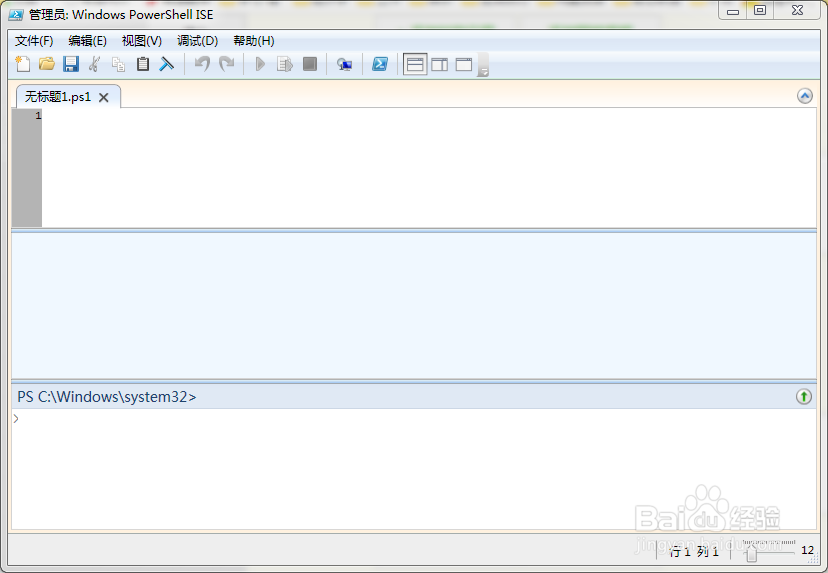Paste from clipboard icon
This screenshot has width=828, height=573.
(x=143, y=64)
